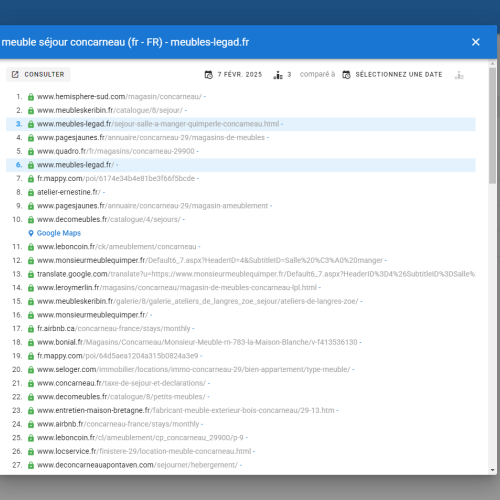Click the ranking podium icon beside 3

[x=278, y=75]
